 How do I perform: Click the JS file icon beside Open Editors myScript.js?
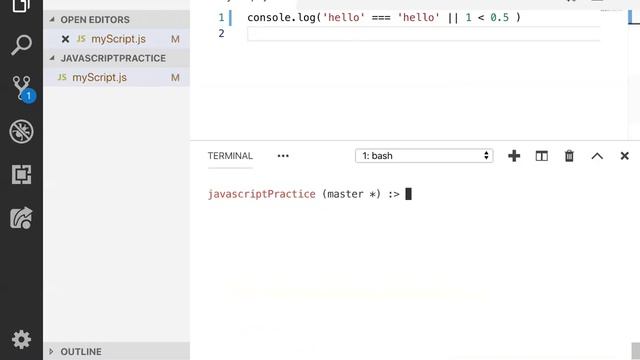[x=81, y=39]
